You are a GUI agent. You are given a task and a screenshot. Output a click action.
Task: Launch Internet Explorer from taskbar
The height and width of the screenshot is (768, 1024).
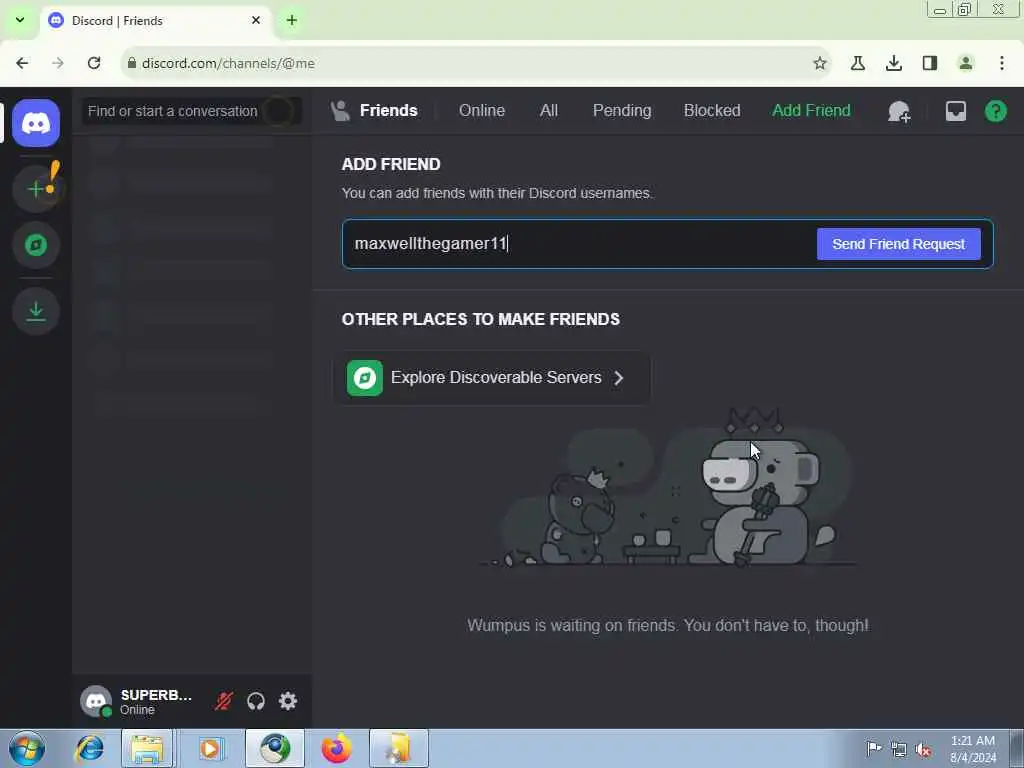[x=89, y=748]
